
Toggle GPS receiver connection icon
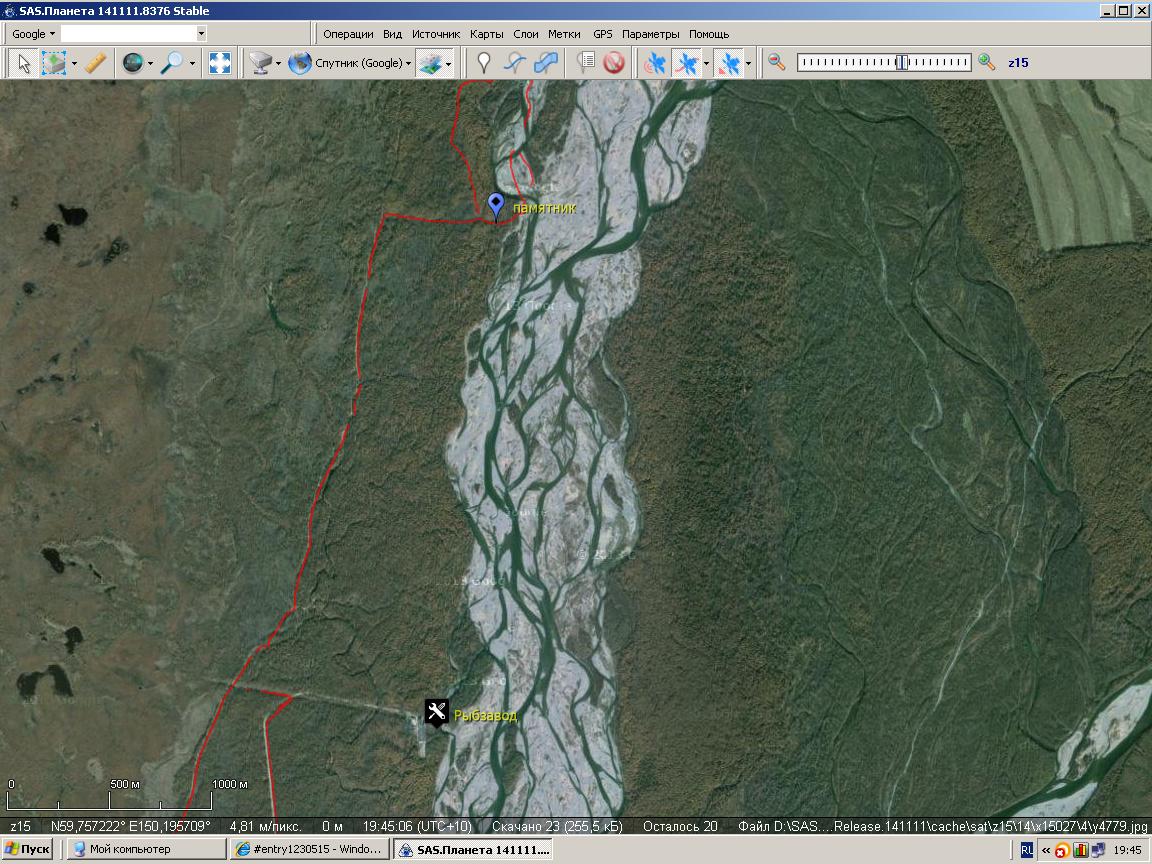656,63
